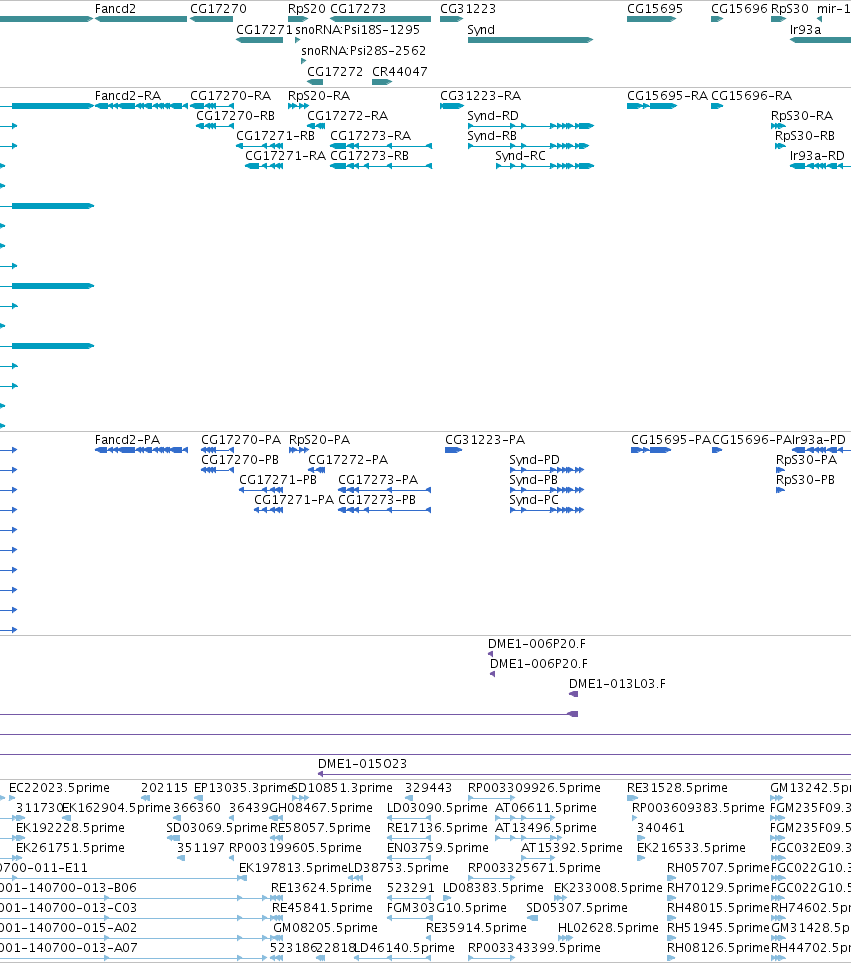The image size is (851, 963).
Task: Click EST RE31528.5prime
Action: coord(677,788)
